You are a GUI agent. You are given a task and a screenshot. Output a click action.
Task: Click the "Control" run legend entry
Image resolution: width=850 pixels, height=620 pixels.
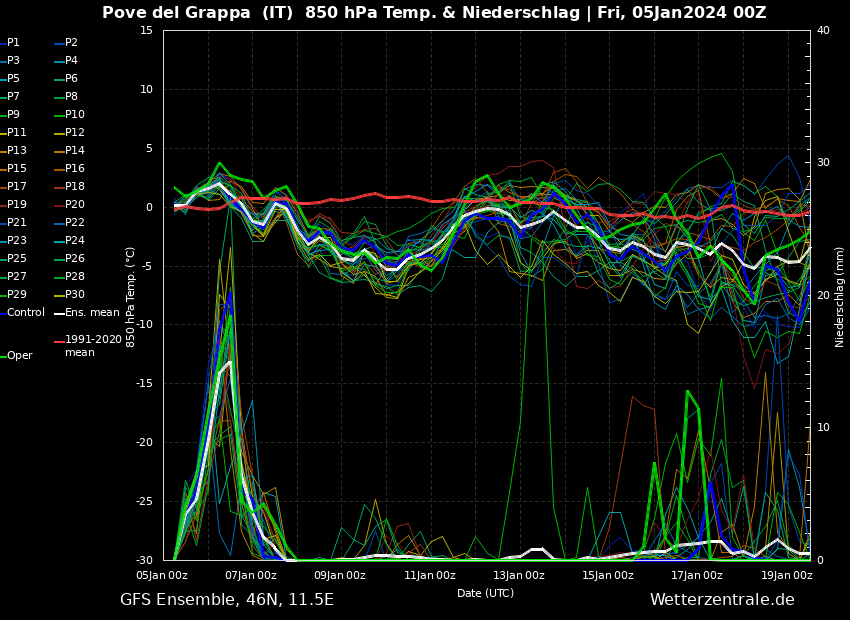23,312
